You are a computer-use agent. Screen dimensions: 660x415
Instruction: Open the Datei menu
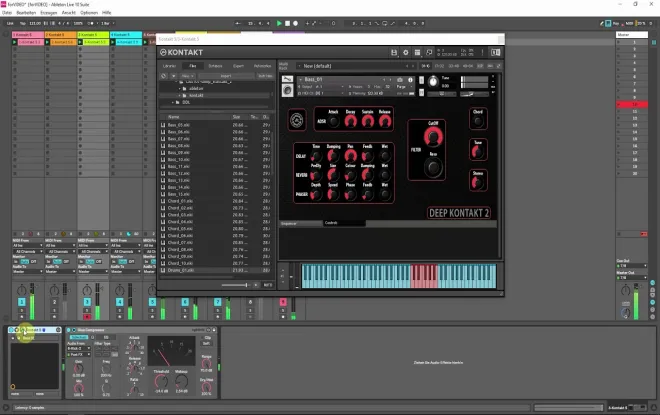pos(7,13)
